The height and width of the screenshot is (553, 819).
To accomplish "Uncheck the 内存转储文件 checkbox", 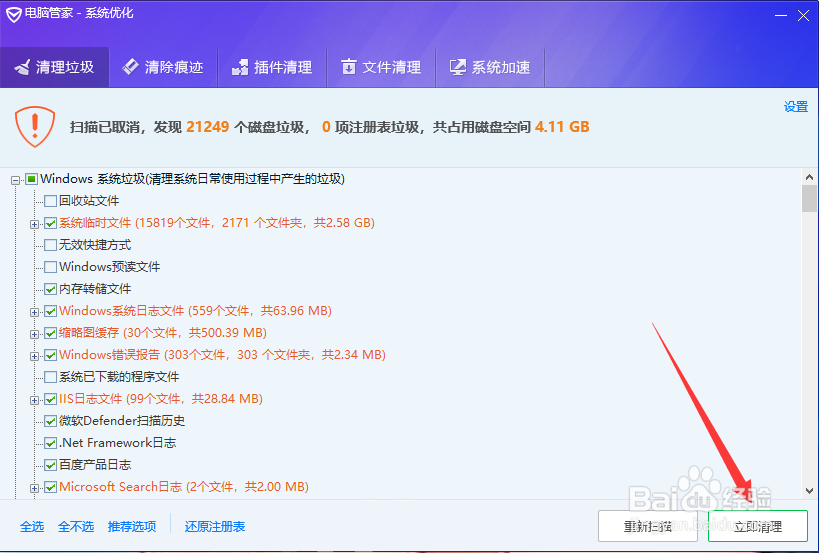I will point(50,289).
